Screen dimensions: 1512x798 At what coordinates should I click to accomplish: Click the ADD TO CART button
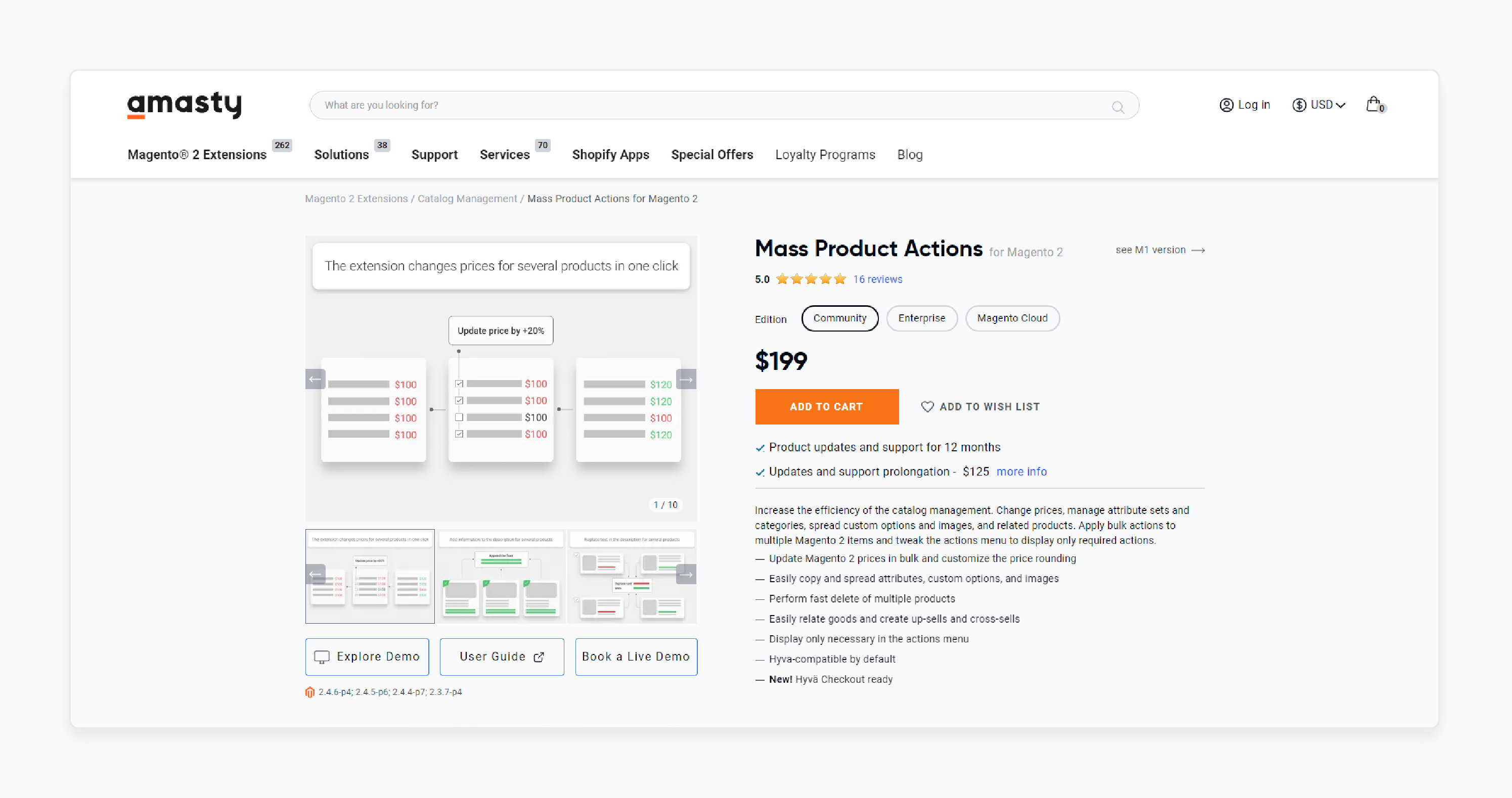tap(827, 407)
